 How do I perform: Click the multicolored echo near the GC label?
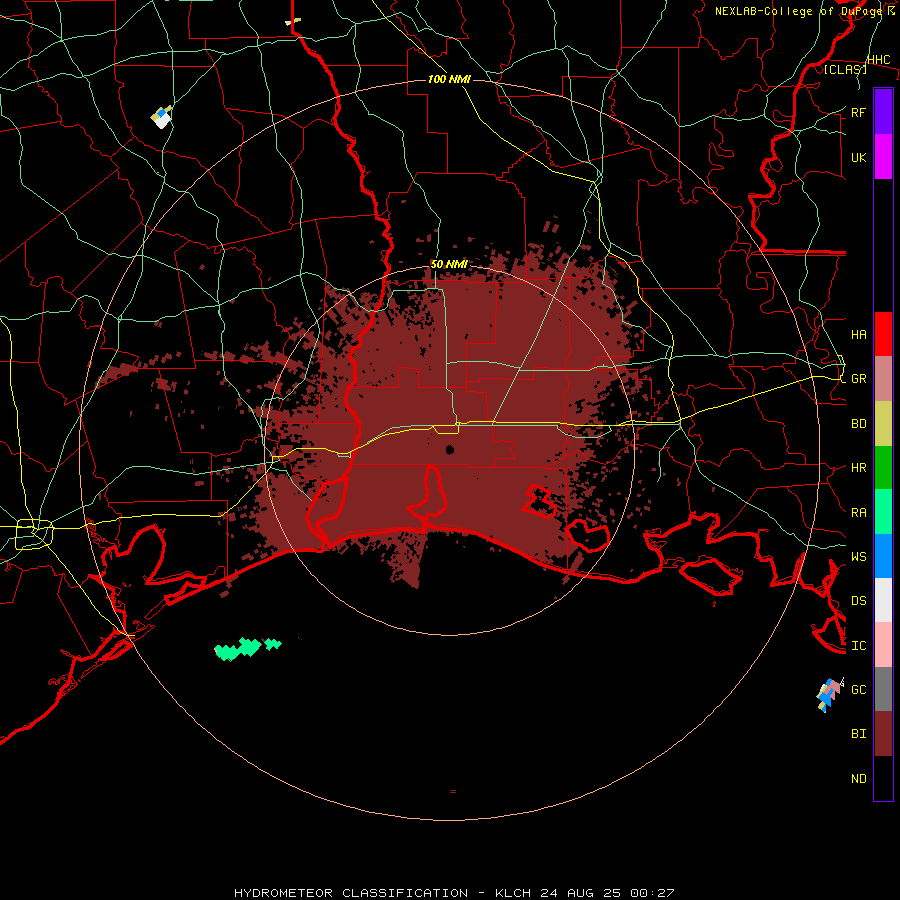[x=829, y=695]
